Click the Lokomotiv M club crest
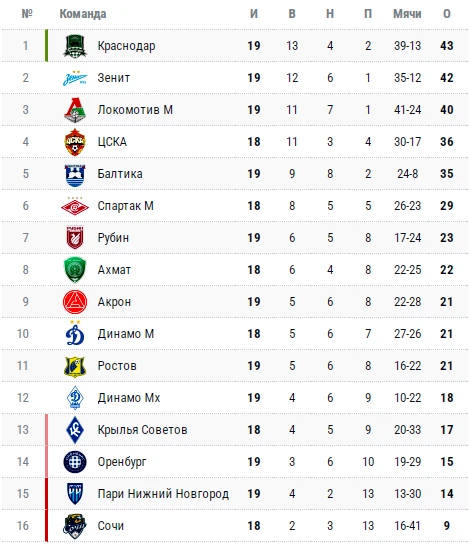This screenshot has height=547, width=469. click(75, 110)
